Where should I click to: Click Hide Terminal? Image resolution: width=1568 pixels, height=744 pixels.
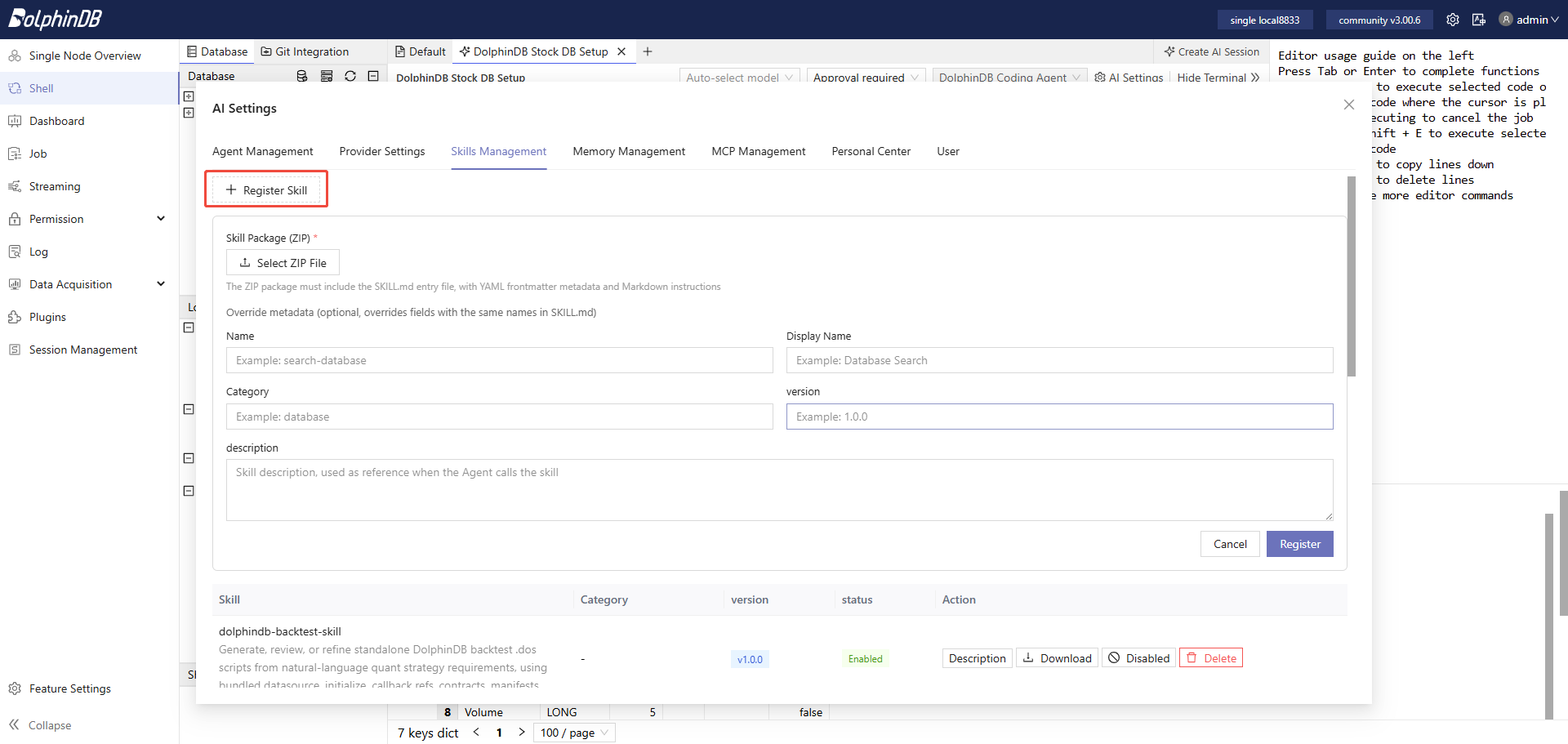1218,78
